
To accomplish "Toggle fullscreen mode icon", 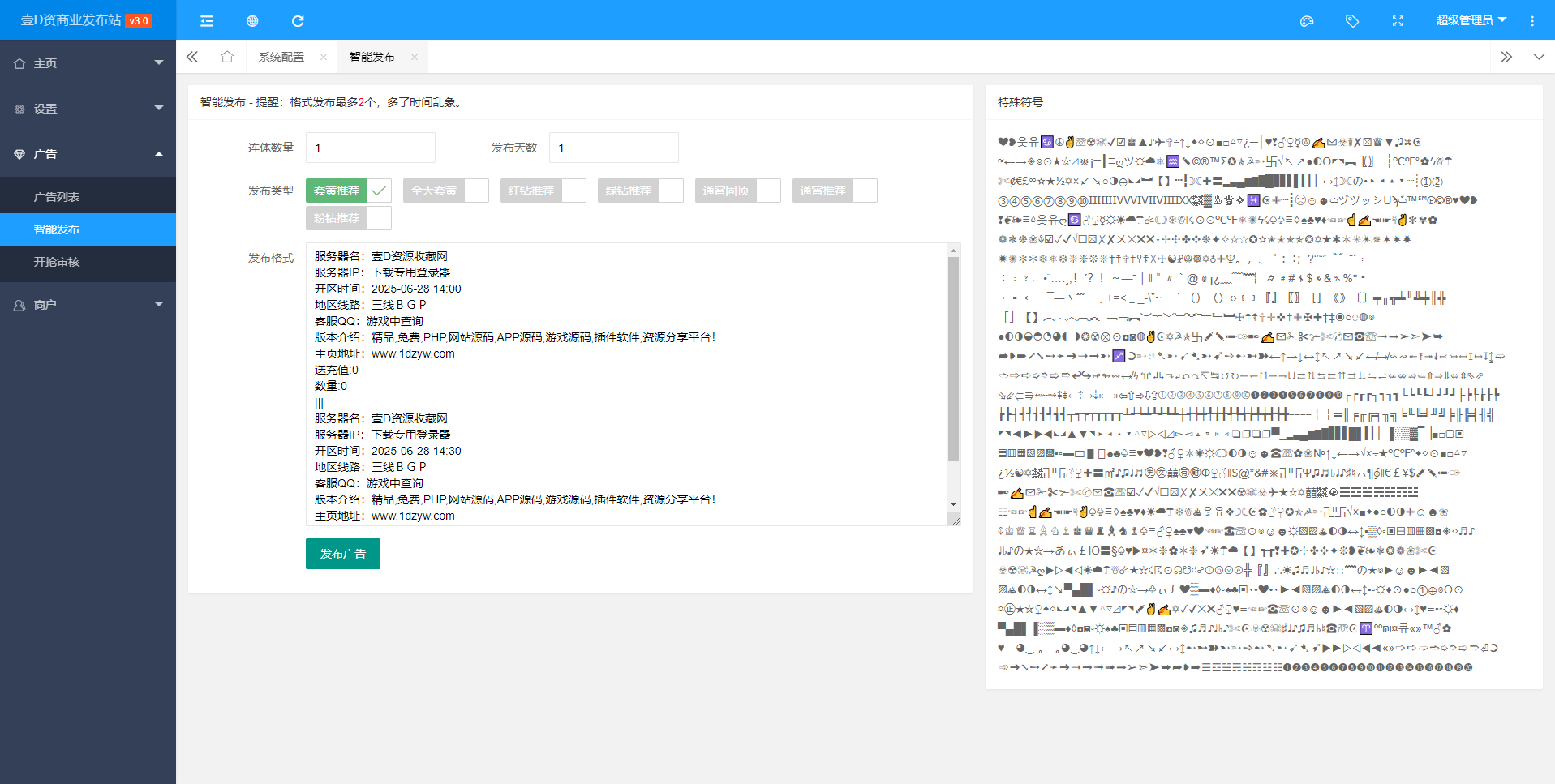I will coord(1397,21).
